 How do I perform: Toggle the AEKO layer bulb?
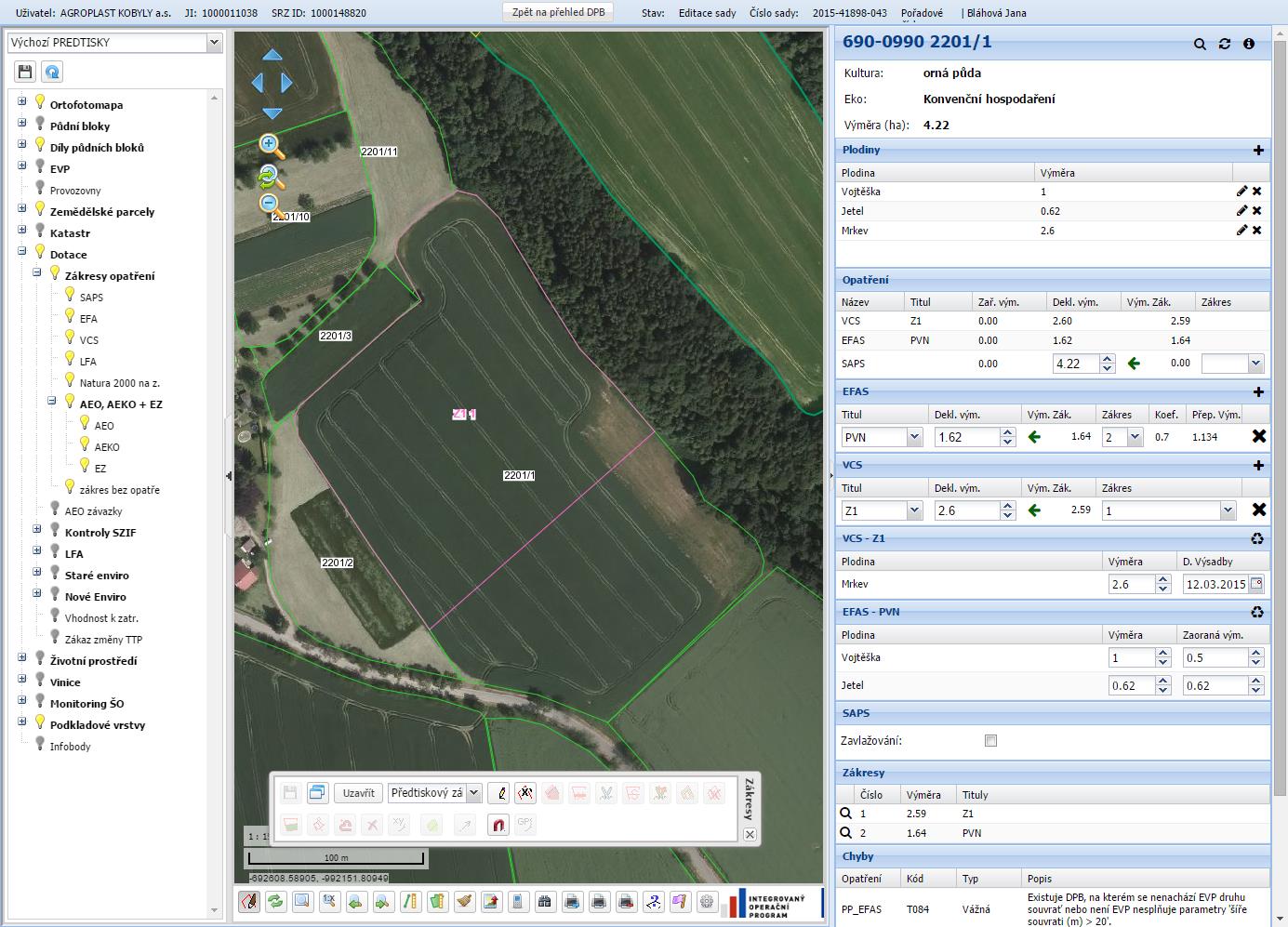tap(85, 444)
